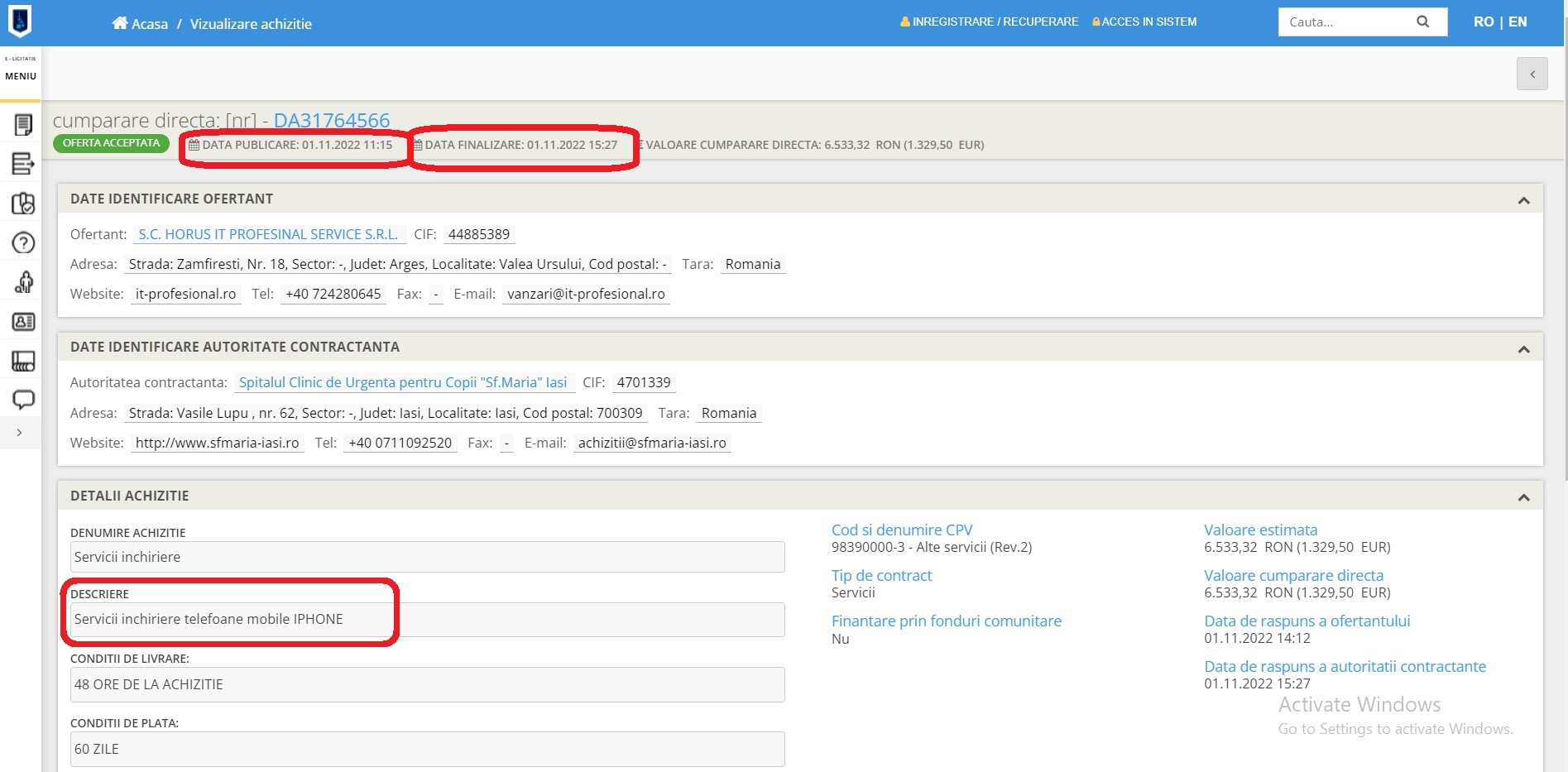
Task: Click the CONDITII DE PLATA field
Action: [428, 749]
